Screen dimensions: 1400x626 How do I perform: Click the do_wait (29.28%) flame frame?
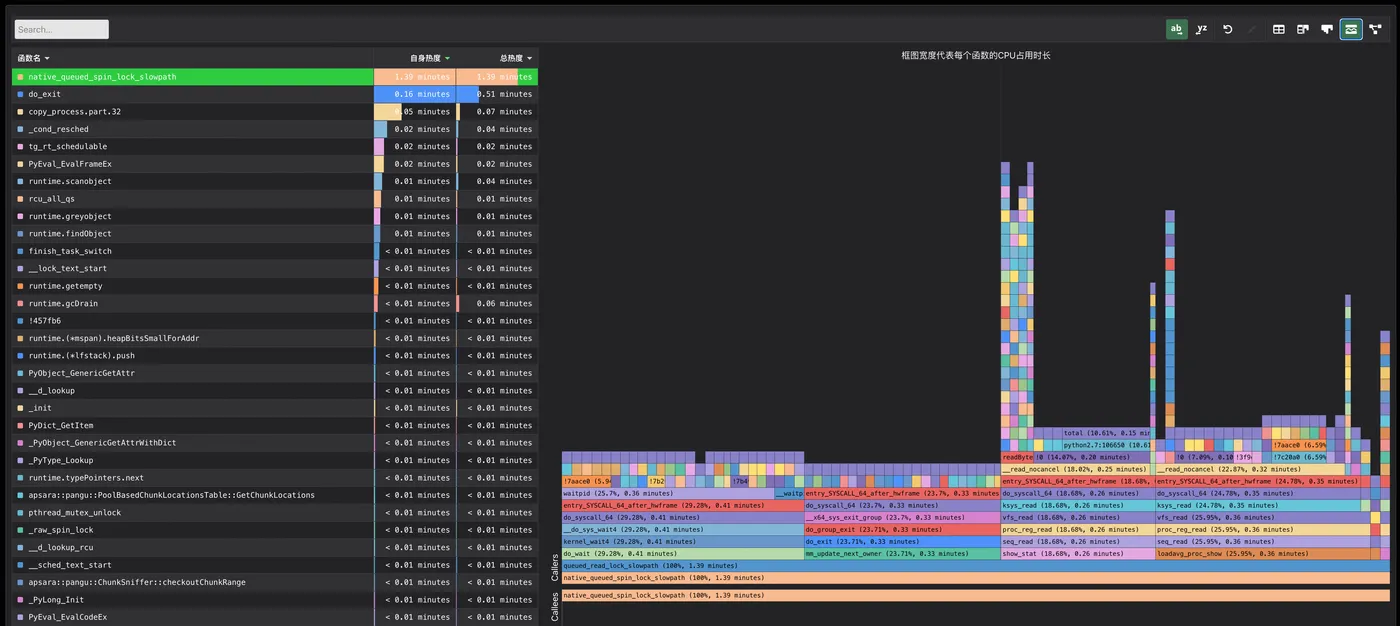coord(682,553)
